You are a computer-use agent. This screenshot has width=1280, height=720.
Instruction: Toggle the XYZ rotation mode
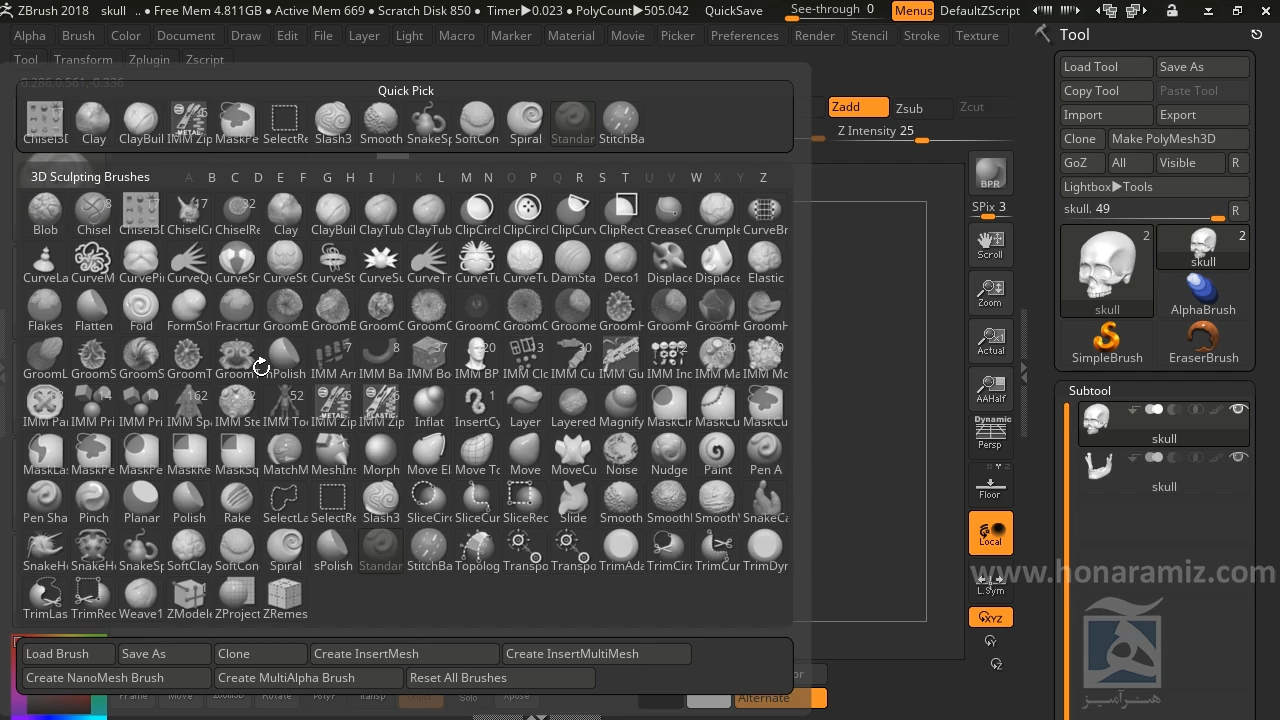[990, 617]
